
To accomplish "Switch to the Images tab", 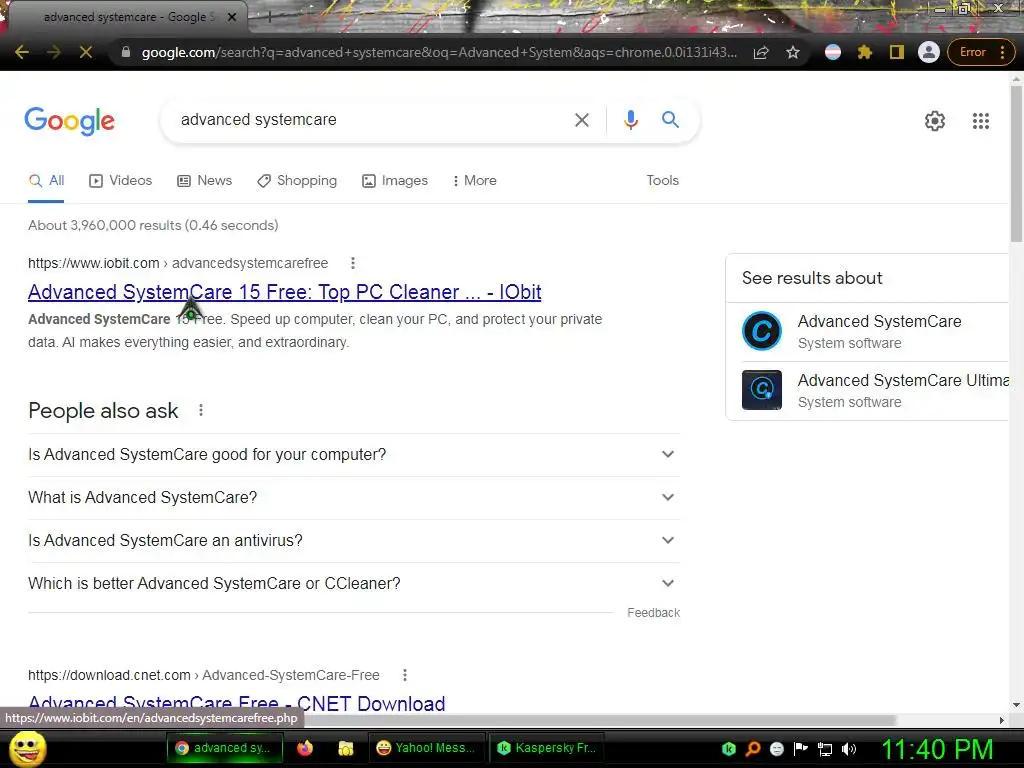I will (395, 181).
